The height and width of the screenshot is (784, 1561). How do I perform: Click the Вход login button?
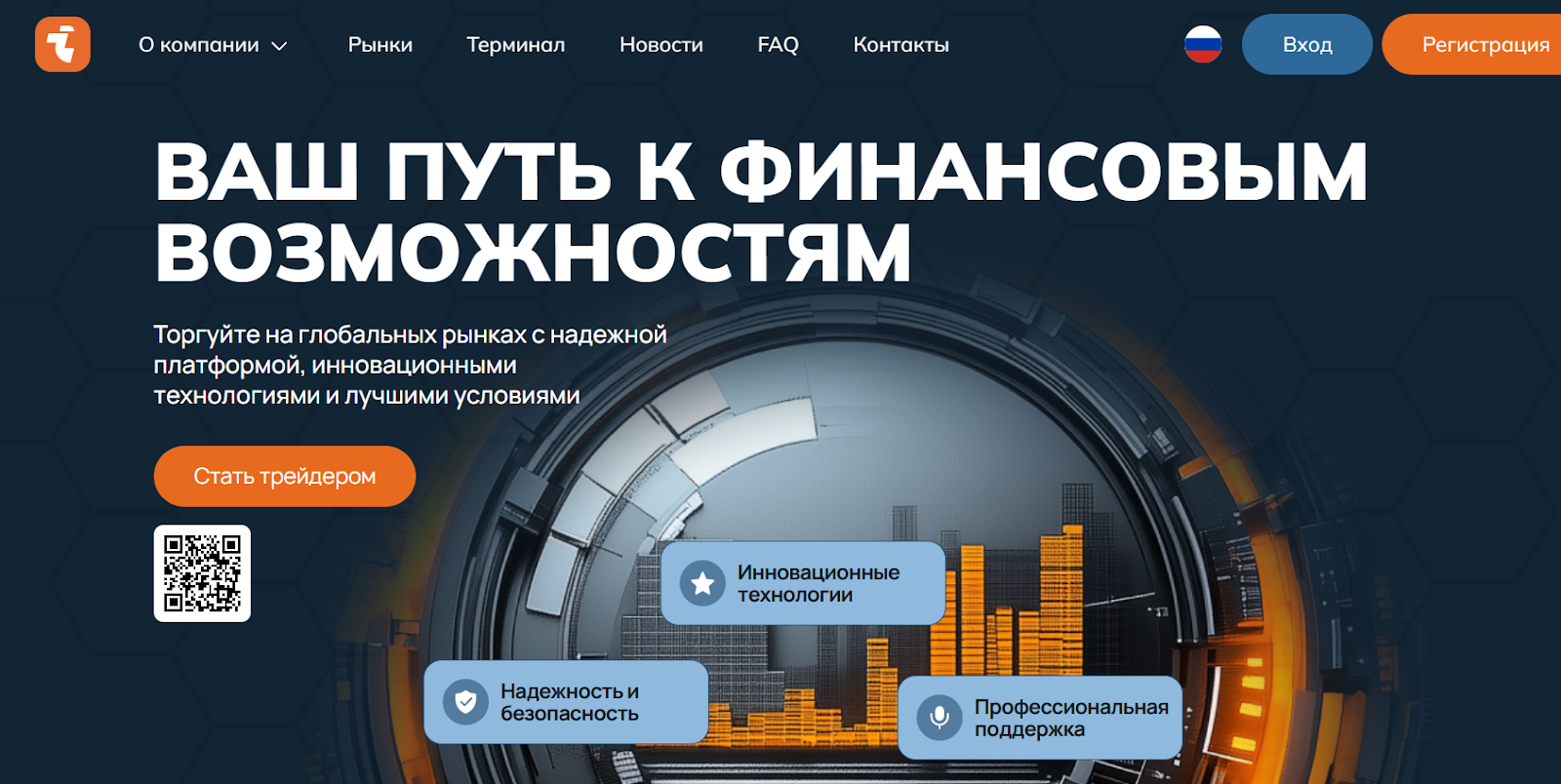[1307, 44]
